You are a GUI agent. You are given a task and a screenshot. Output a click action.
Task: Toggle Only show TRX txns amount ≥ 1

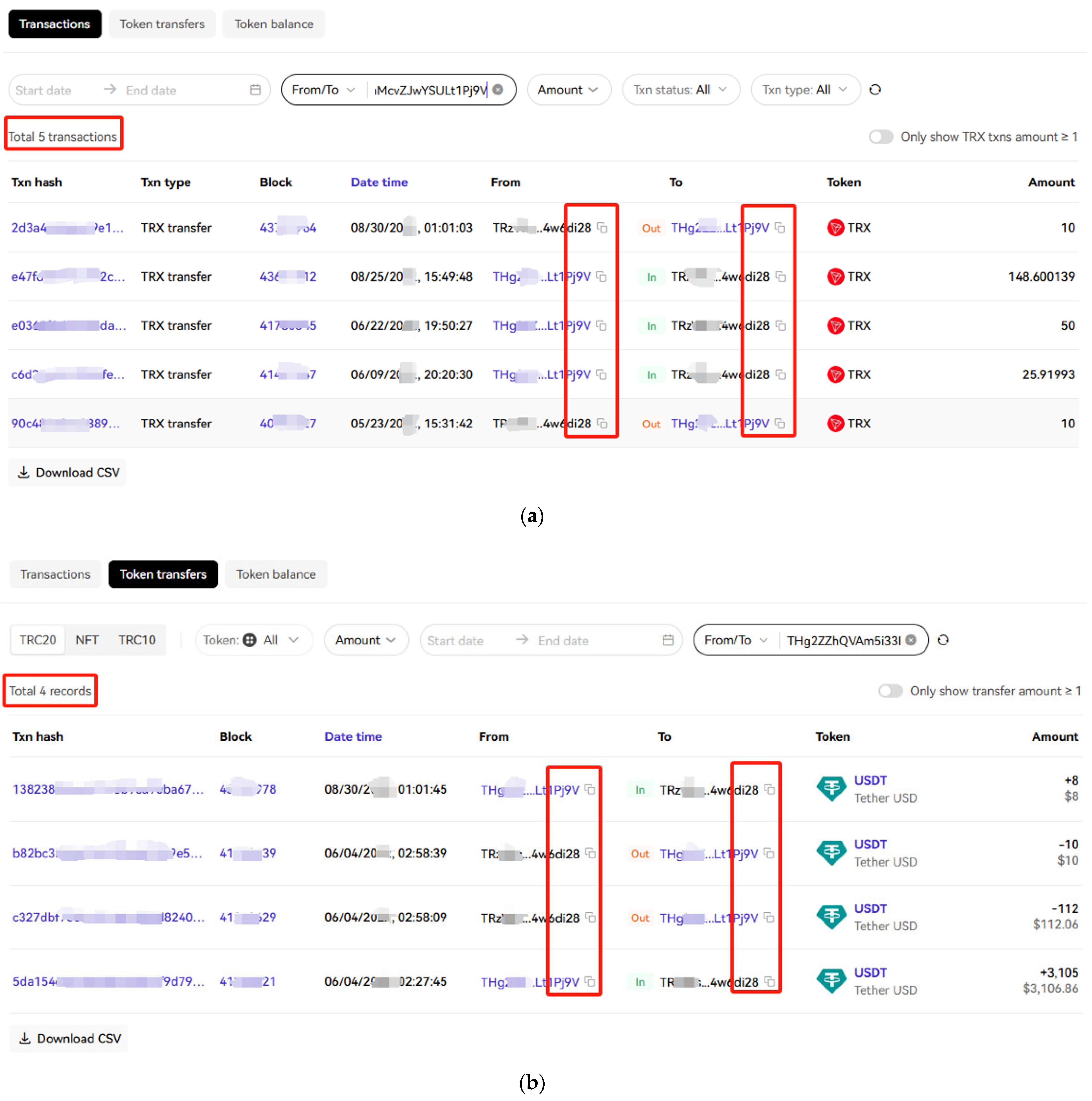coord(881,137)
